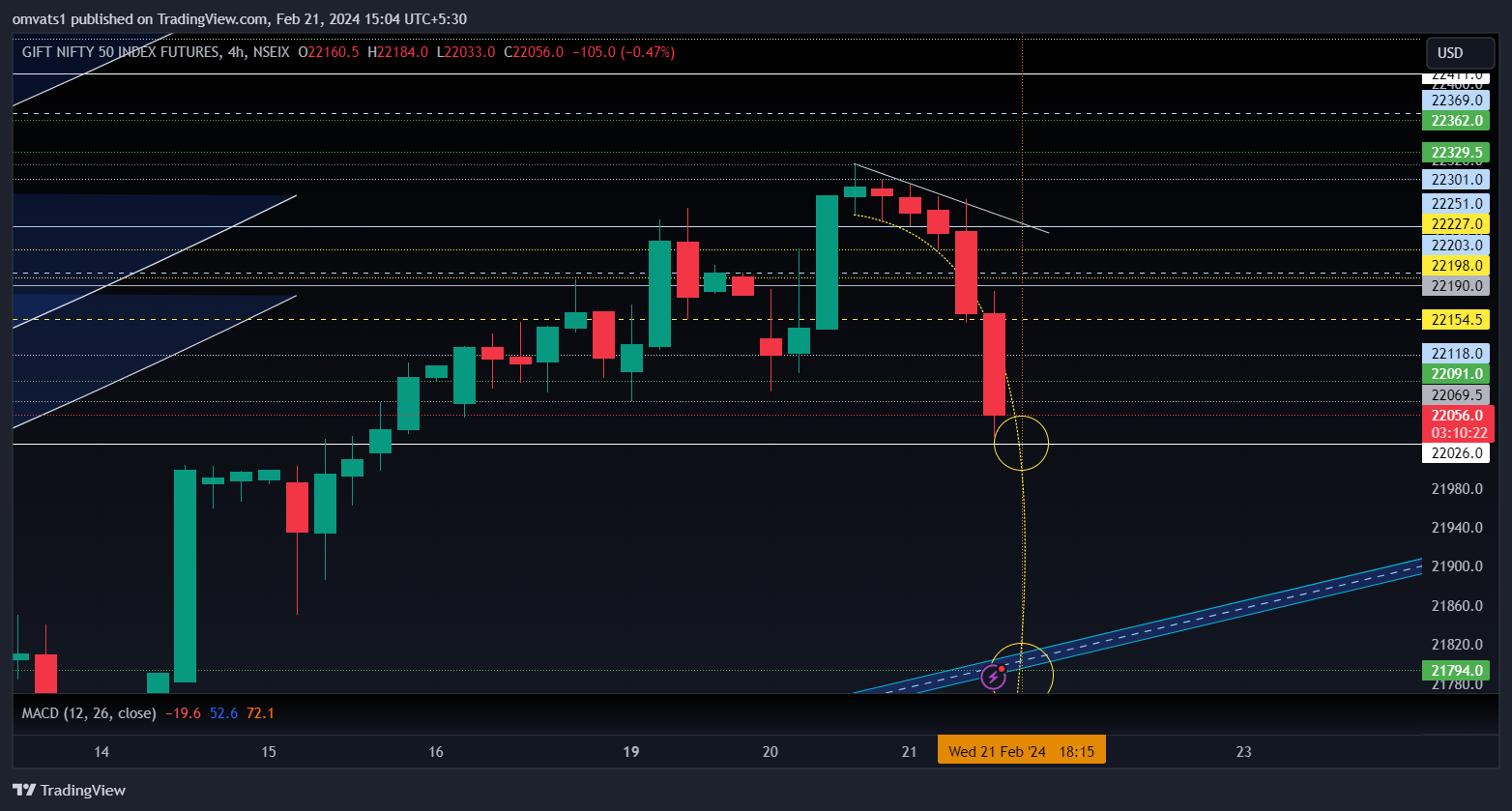
Task: Click the open value O22160.5
Action: pos(329,52)
